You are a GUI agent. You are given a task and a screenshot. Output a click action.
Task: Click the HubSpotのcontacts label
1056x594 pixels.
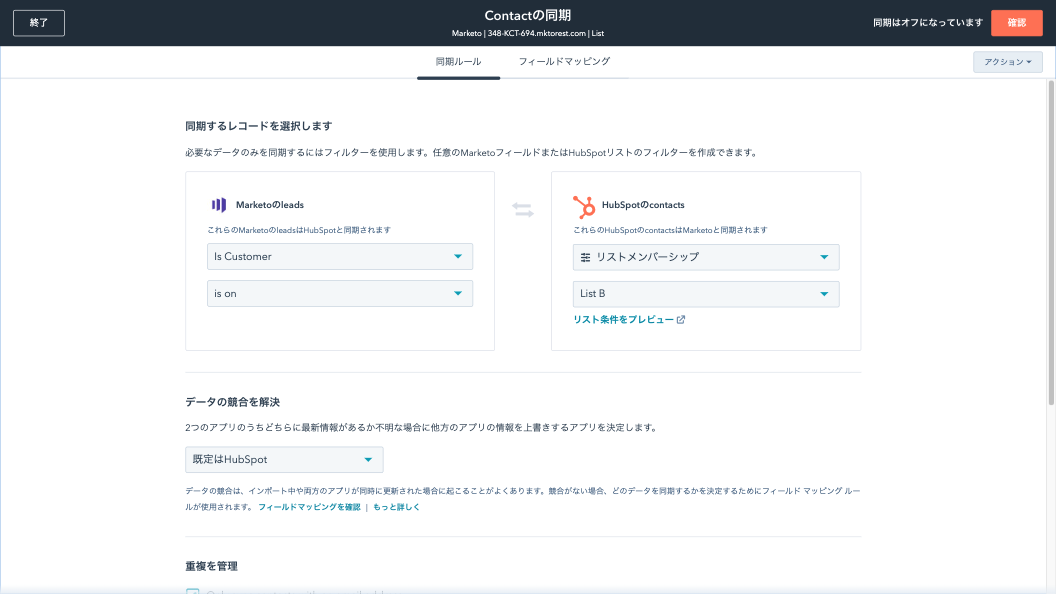(643, 205)
